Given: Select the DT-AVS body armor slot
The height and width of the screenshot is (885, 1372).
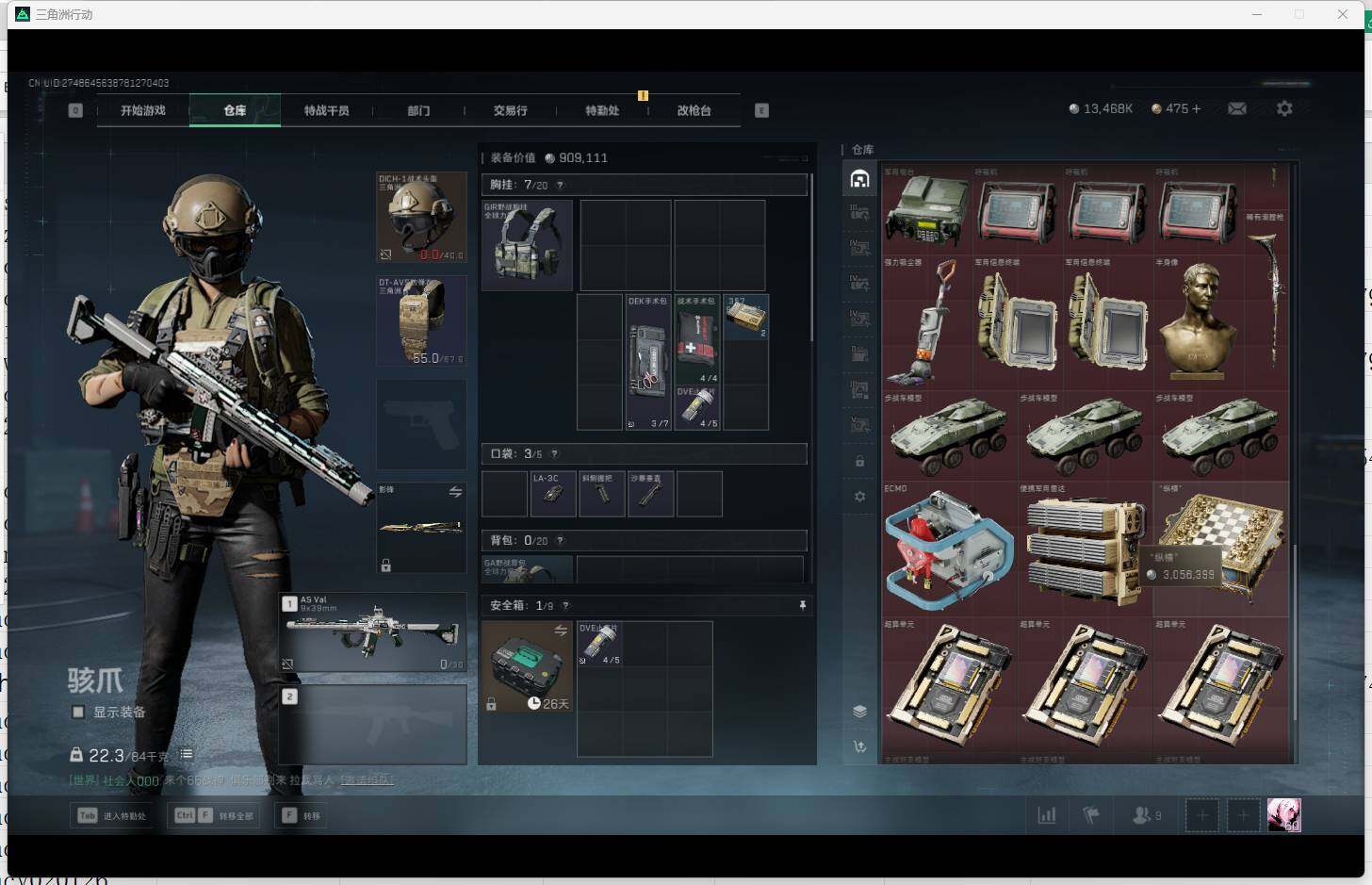Looking at the screenshot, I should (421, 320).
